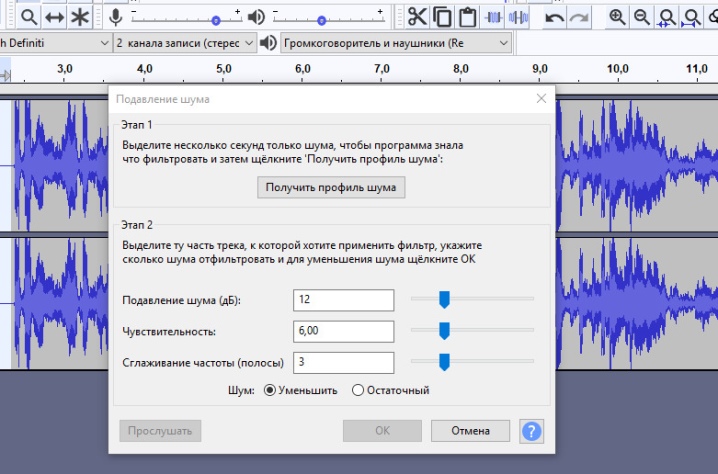
Task: Select the Multi-tool asterisk icon
Action: click(x=80, y=17)
